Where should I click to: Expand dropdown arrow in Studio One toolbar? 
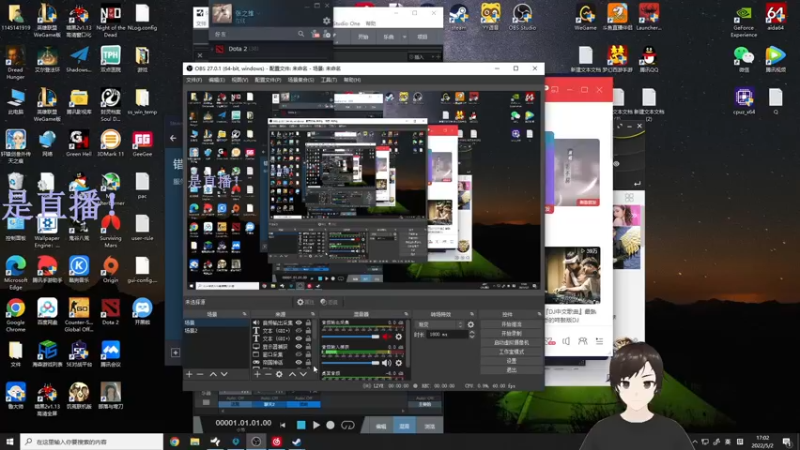point(405,37)
